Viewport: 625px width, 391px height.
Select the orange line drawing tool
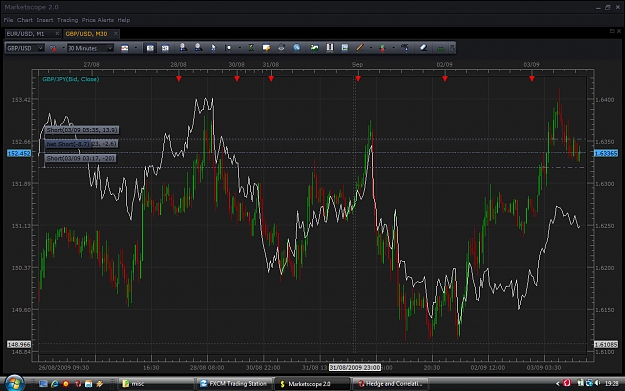360,47
